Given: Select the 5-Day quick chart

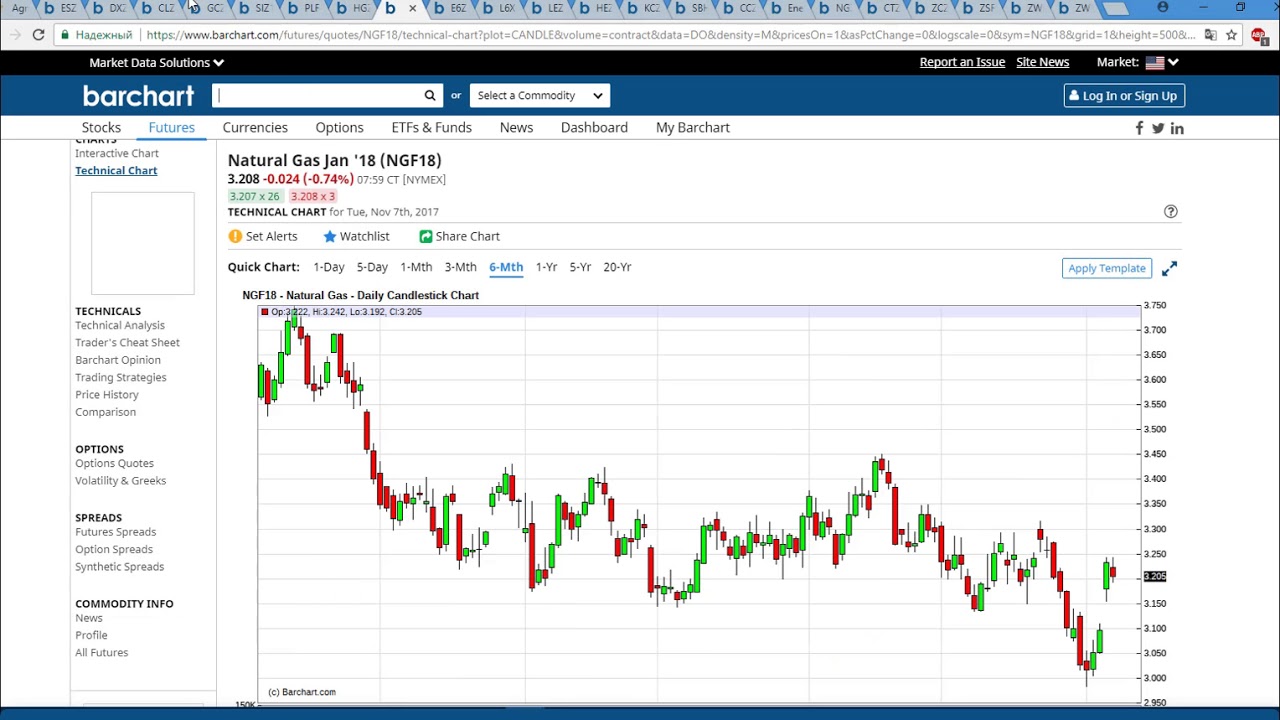Looking at the screenshot, I should [372, 267].
